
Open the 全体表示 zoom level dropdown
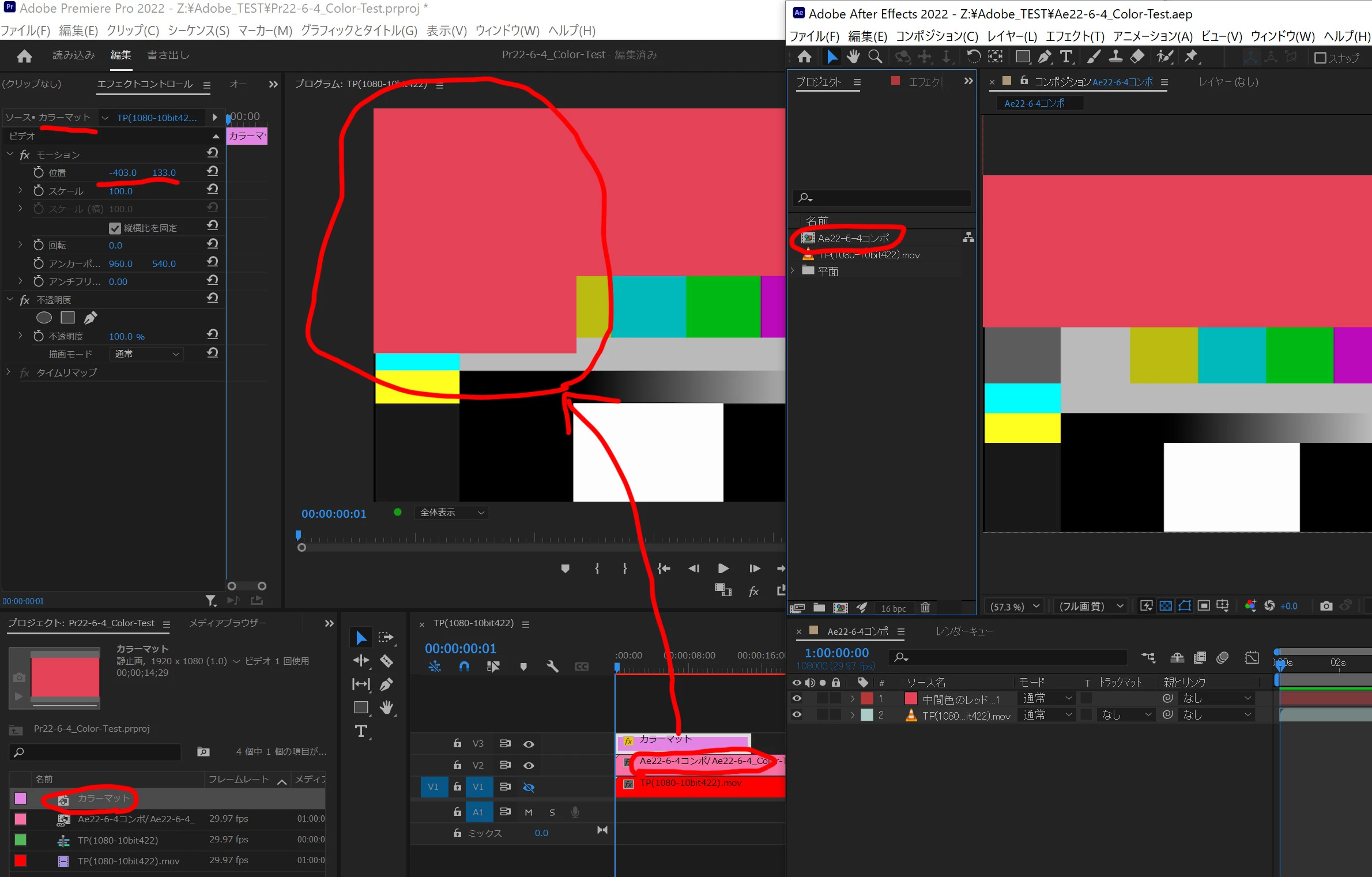(451, 512)
